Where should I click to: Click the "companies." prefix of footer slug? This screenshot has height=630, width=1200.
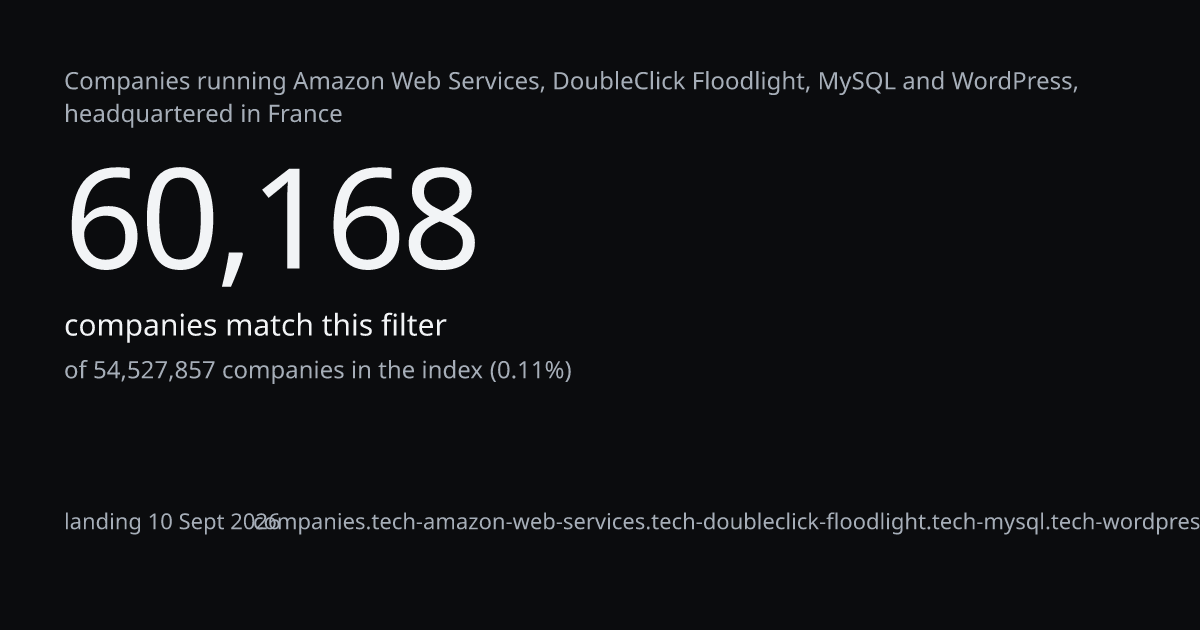(x=313, y=522)
